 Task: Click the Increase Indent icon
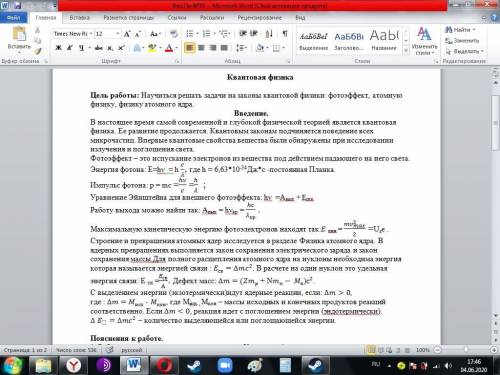[x=254, y=34]
